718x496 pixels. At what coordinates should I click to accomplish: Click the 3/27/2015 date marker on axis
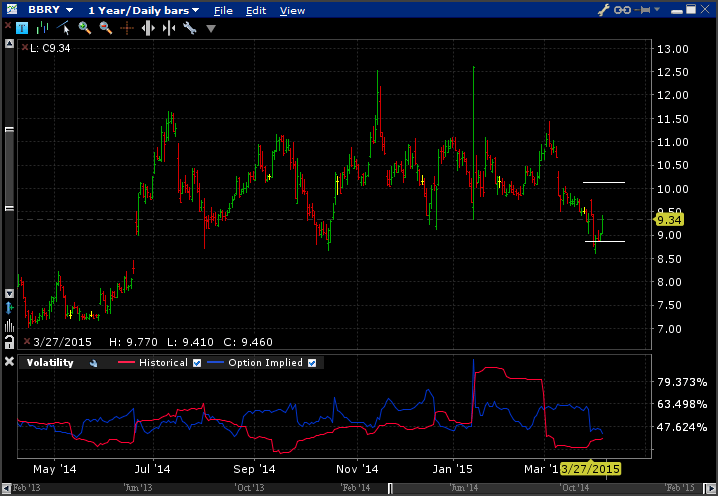click(590, 469)
